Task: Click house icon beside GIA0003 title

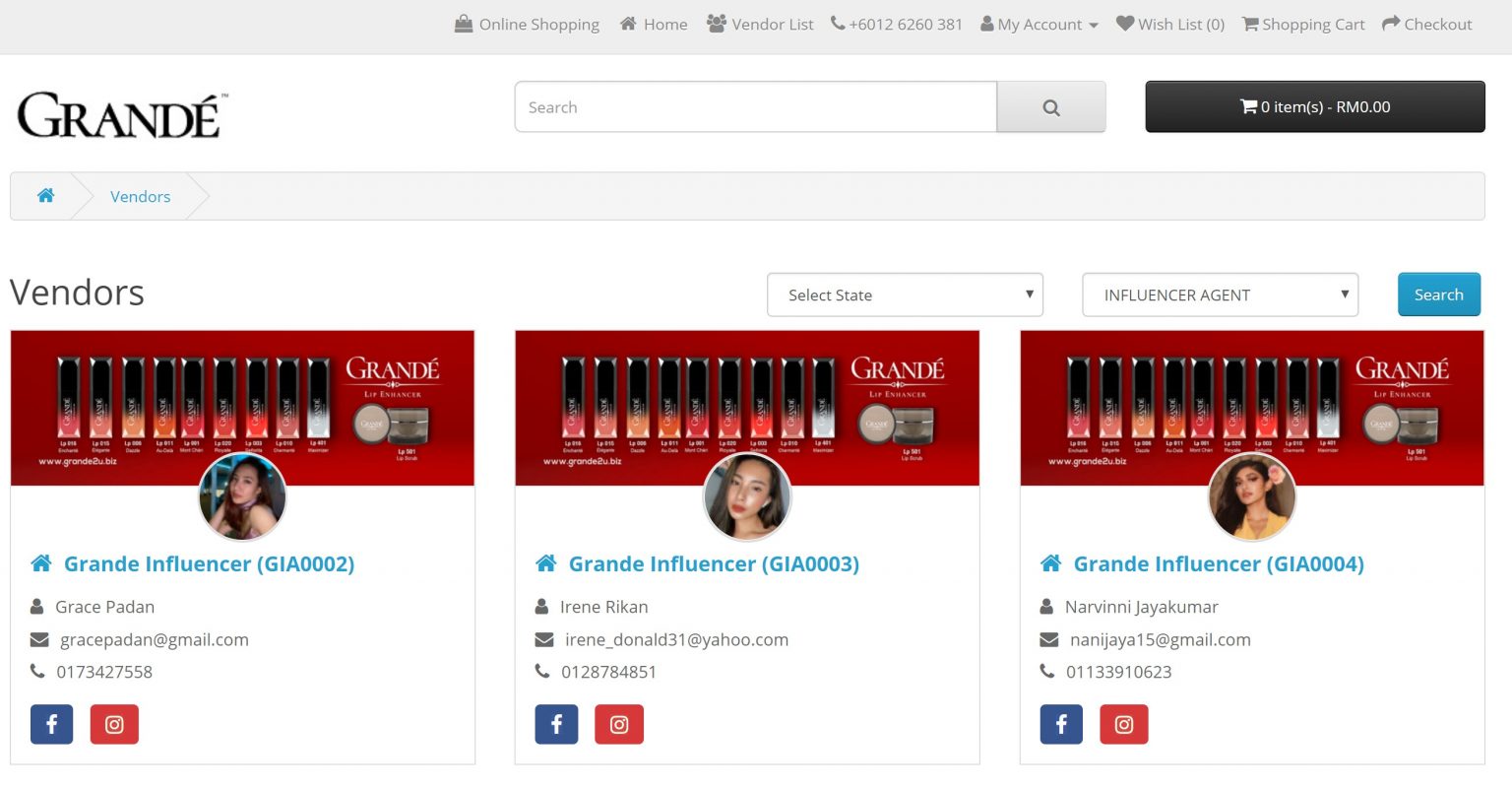Action: [x=546, y=563]
